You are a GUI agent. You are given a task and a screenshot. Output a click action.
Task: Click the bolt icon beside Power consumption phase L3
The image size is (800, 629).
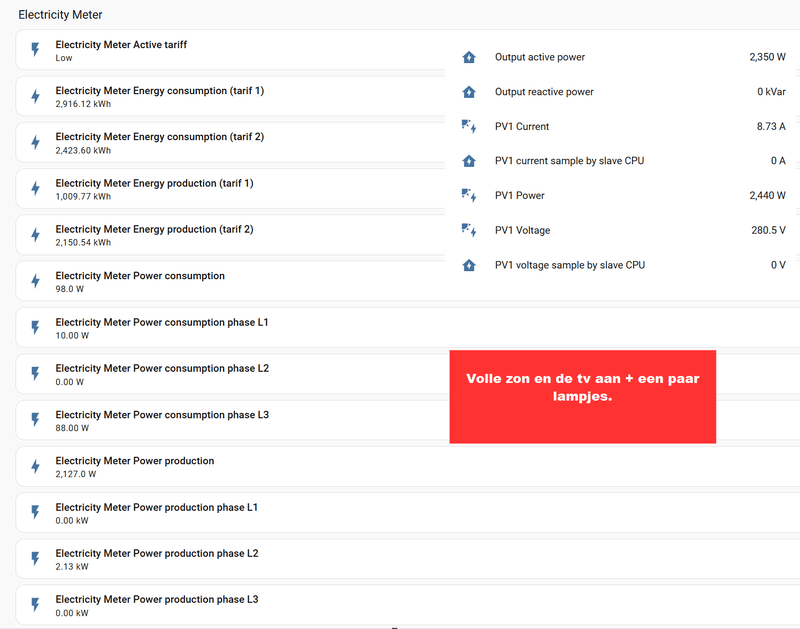point(36,420)
